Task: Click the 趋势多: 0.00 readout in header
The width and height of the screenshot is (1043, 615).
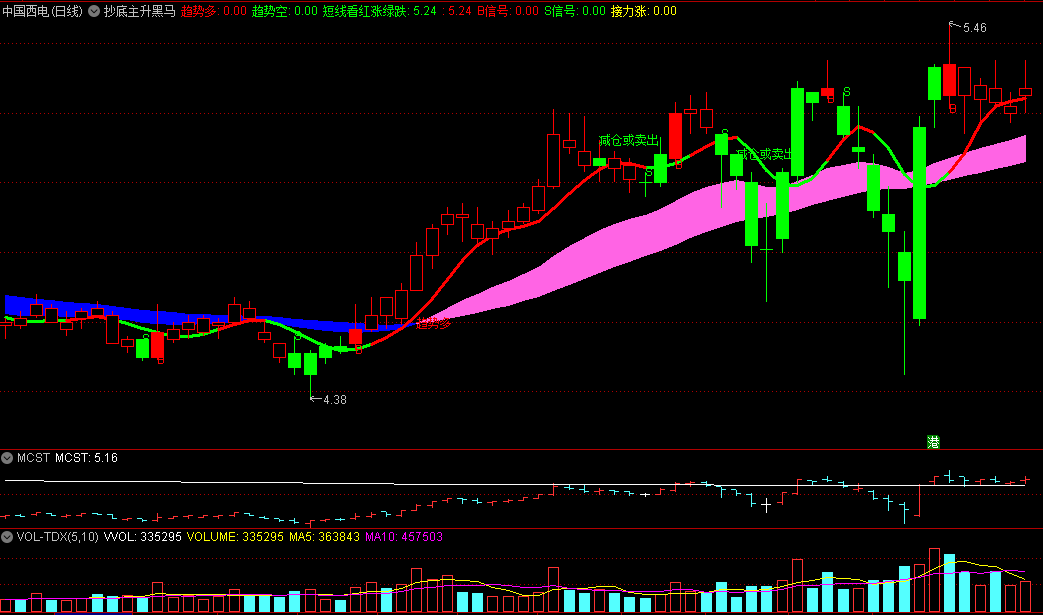Action: [214, 11]
